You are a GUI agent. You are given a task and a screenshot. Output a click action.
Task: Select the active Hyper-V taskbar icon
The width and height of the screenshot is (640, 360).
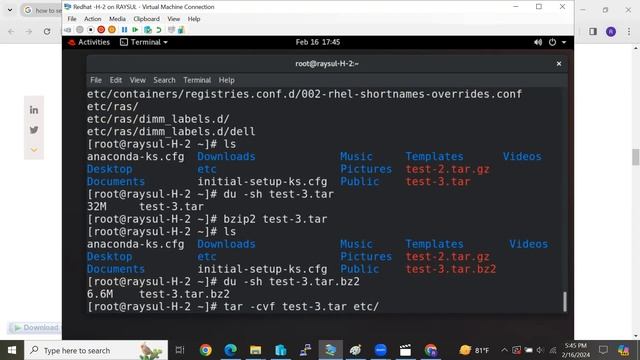click(330, 350)
